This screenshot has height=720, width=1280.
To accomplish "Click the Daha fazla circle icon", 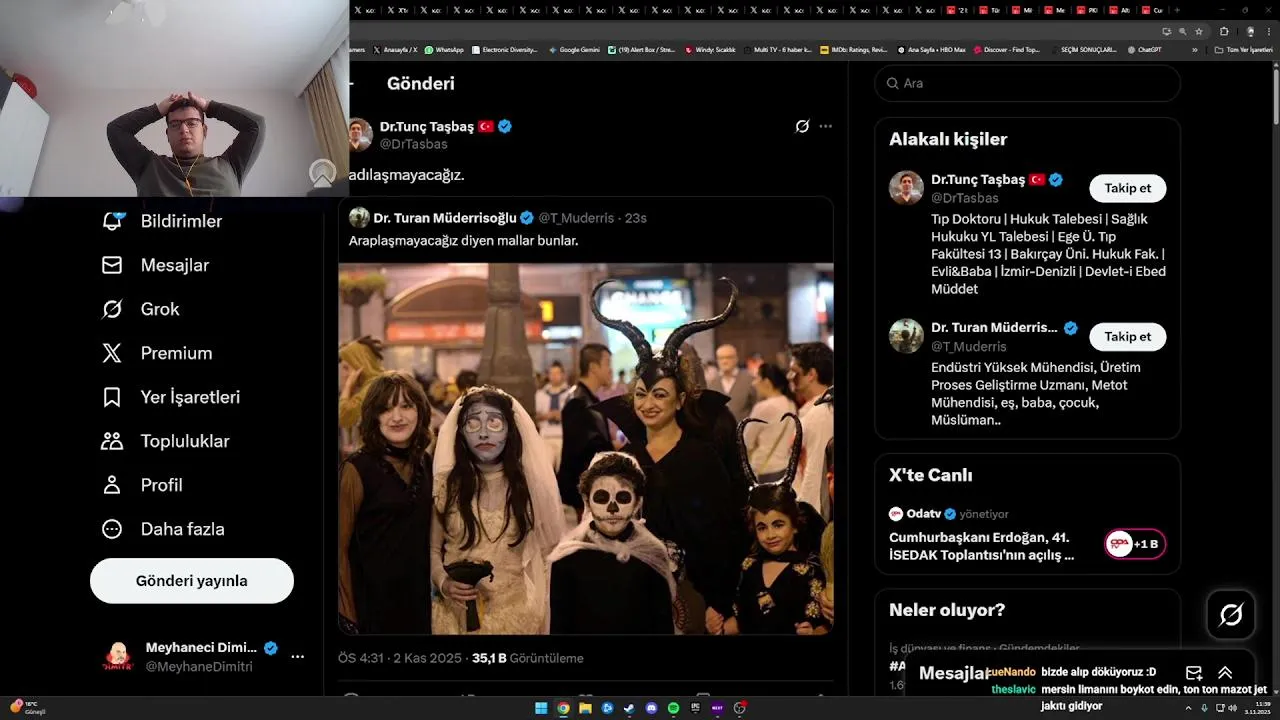I will (112, 529).
